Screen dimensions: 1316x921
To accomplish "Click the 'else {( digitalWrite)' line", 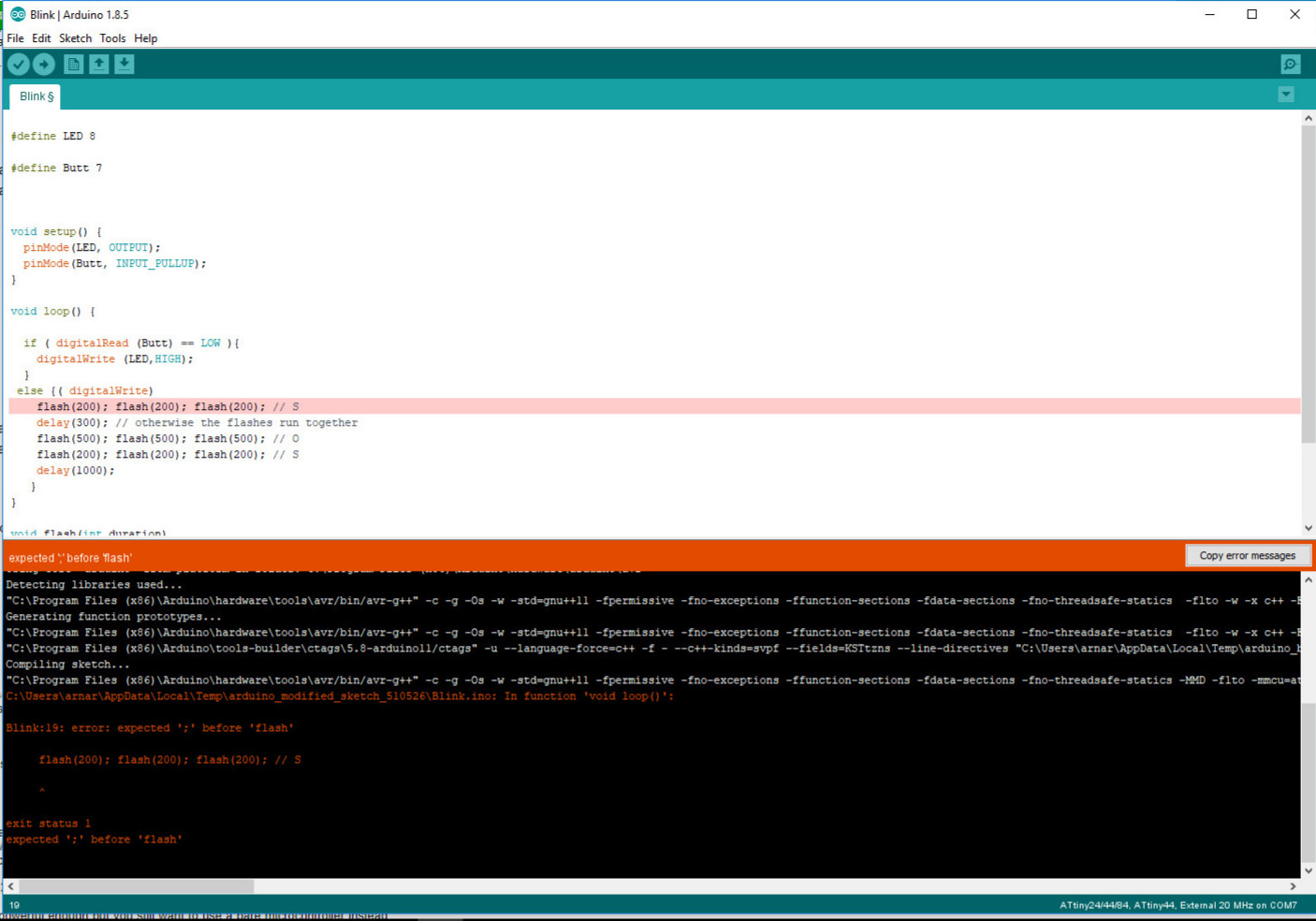I will coord(85,390).
